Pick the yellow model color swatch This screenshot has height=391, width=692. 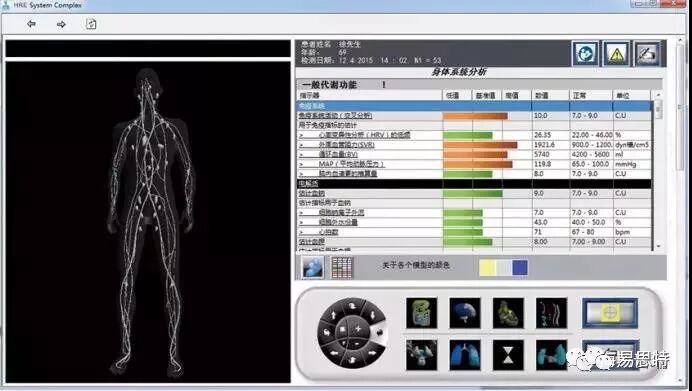point(487,267)
